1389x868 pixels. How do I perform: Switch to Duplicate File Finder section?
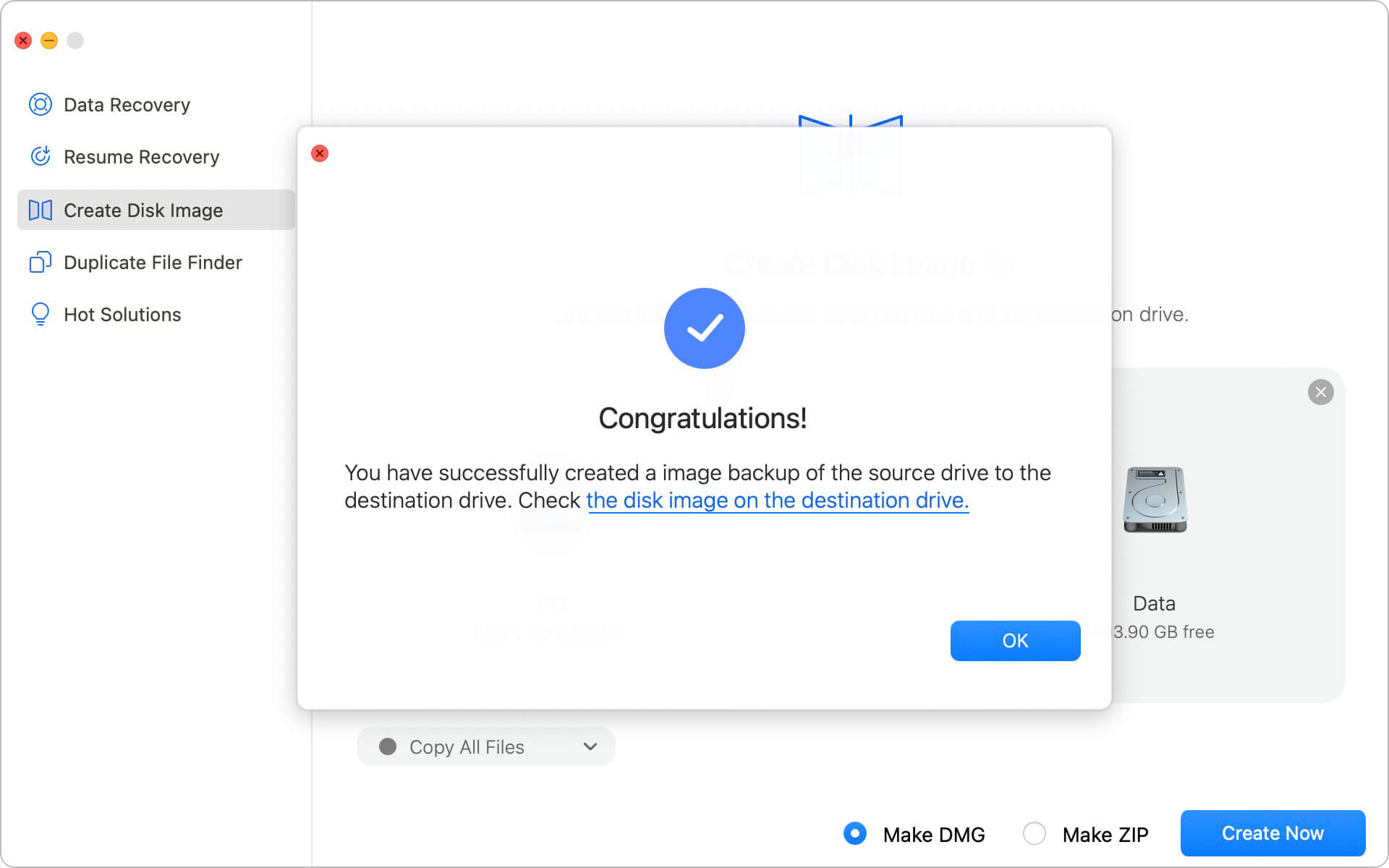tap(153, 262)
